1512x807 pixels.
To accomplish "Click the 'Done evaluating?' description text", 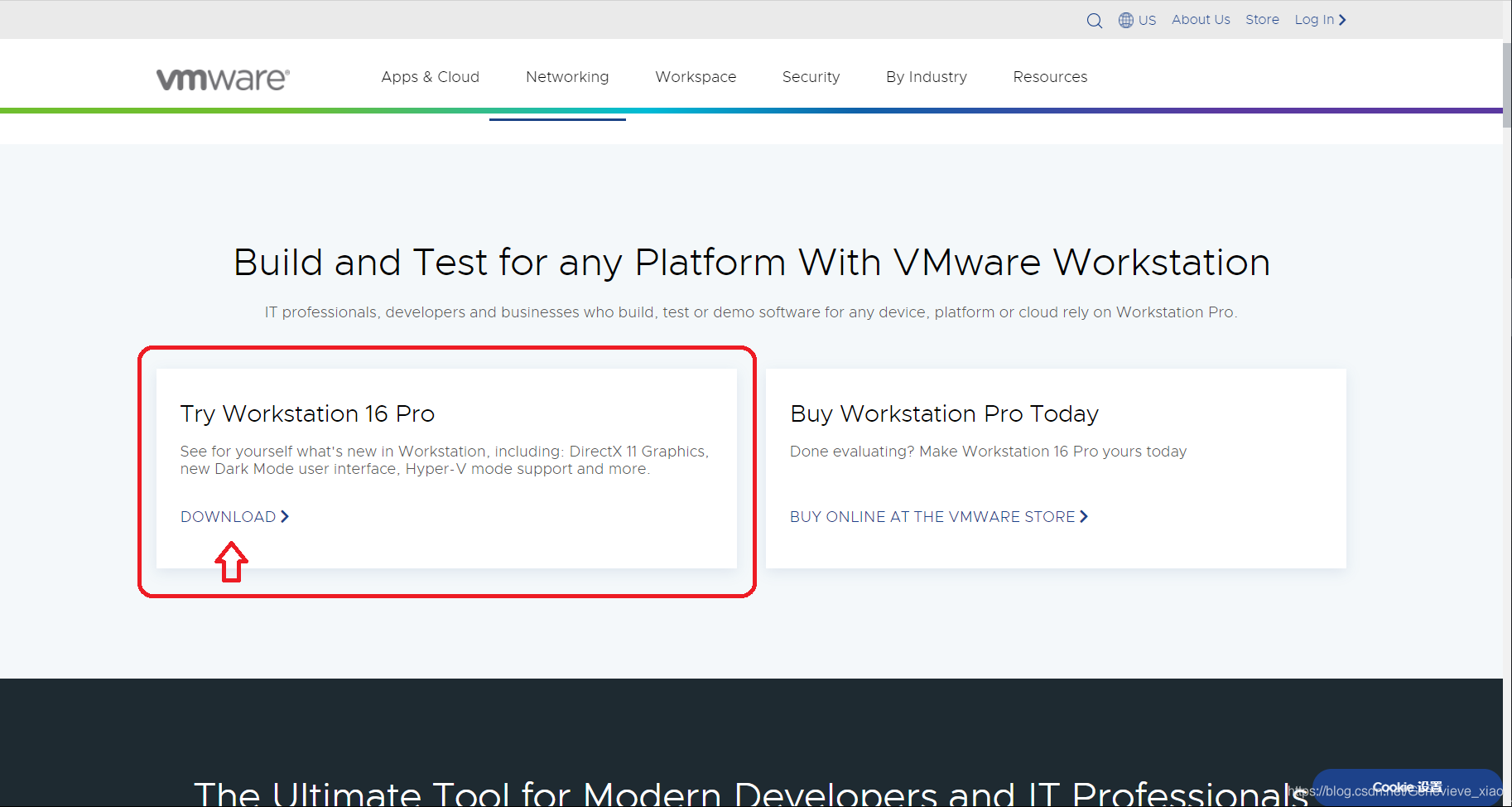I will [988, 452].
